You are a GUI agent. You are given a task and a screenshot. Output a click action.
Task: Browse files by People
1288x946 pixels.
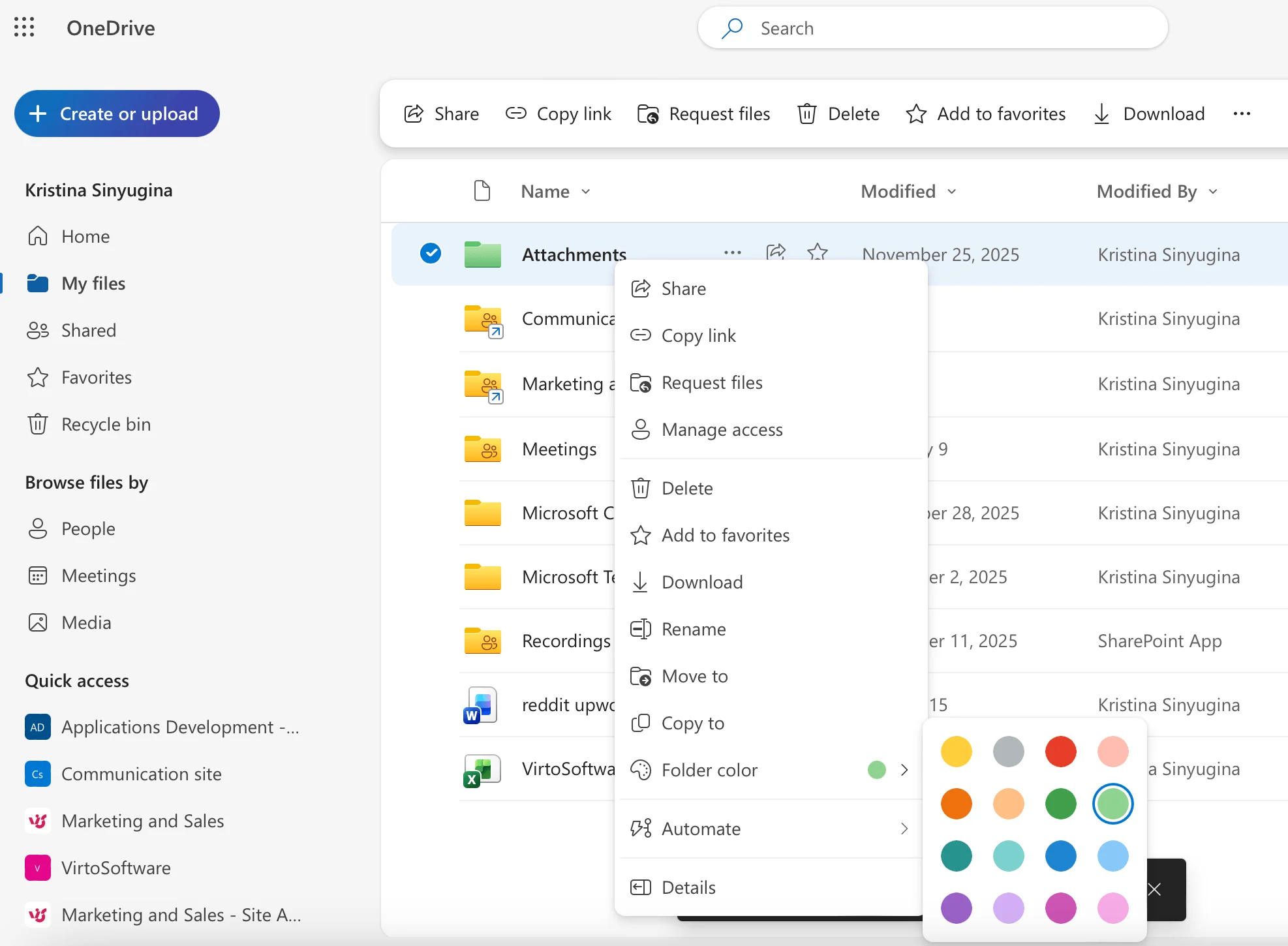tap(71, 528)
